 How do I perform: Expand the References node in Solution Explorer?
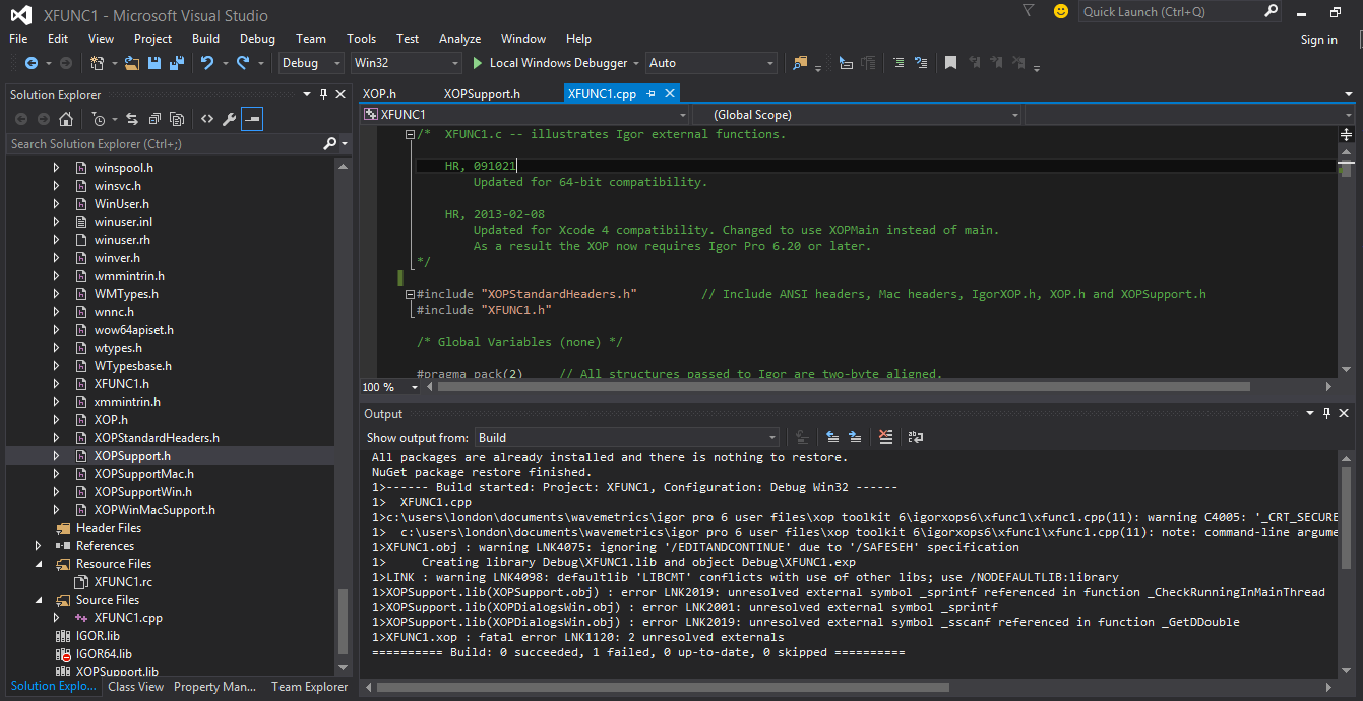[38, 546]
